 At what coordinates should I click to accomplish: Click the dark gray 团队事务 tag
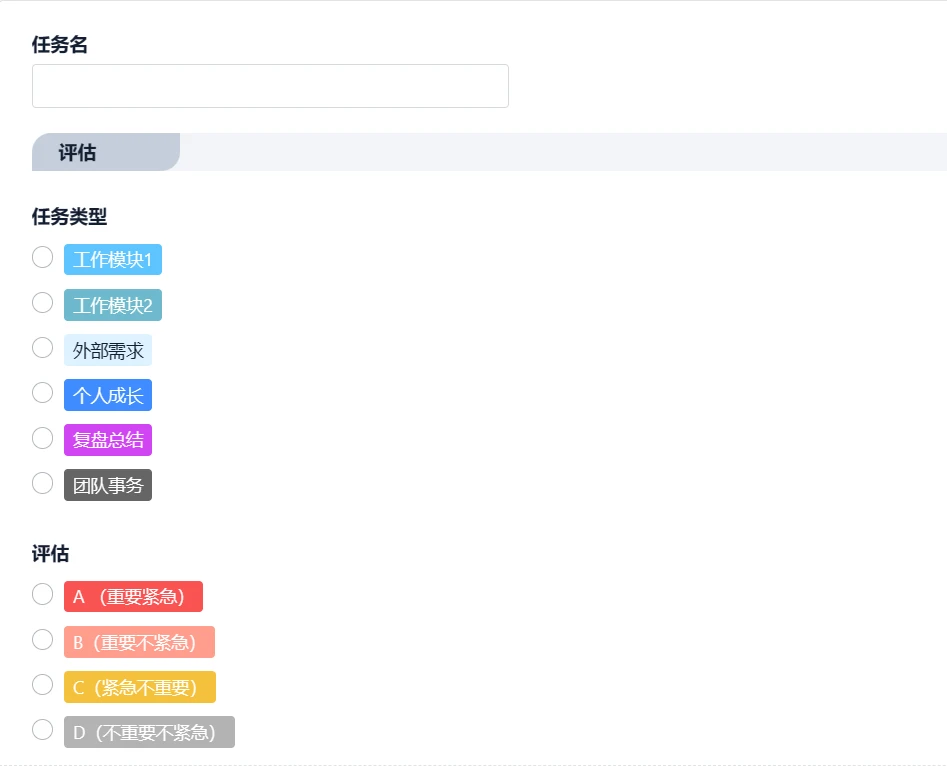tap(108, 486)
